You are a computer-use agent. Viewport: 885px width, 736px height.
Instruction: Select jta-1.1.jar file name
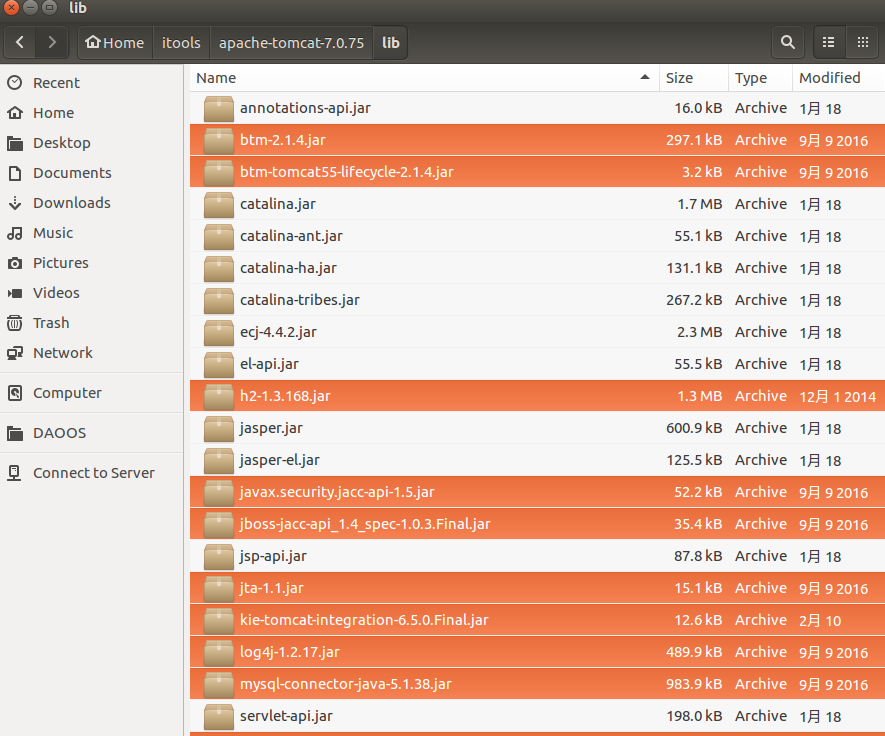point(271,588)
